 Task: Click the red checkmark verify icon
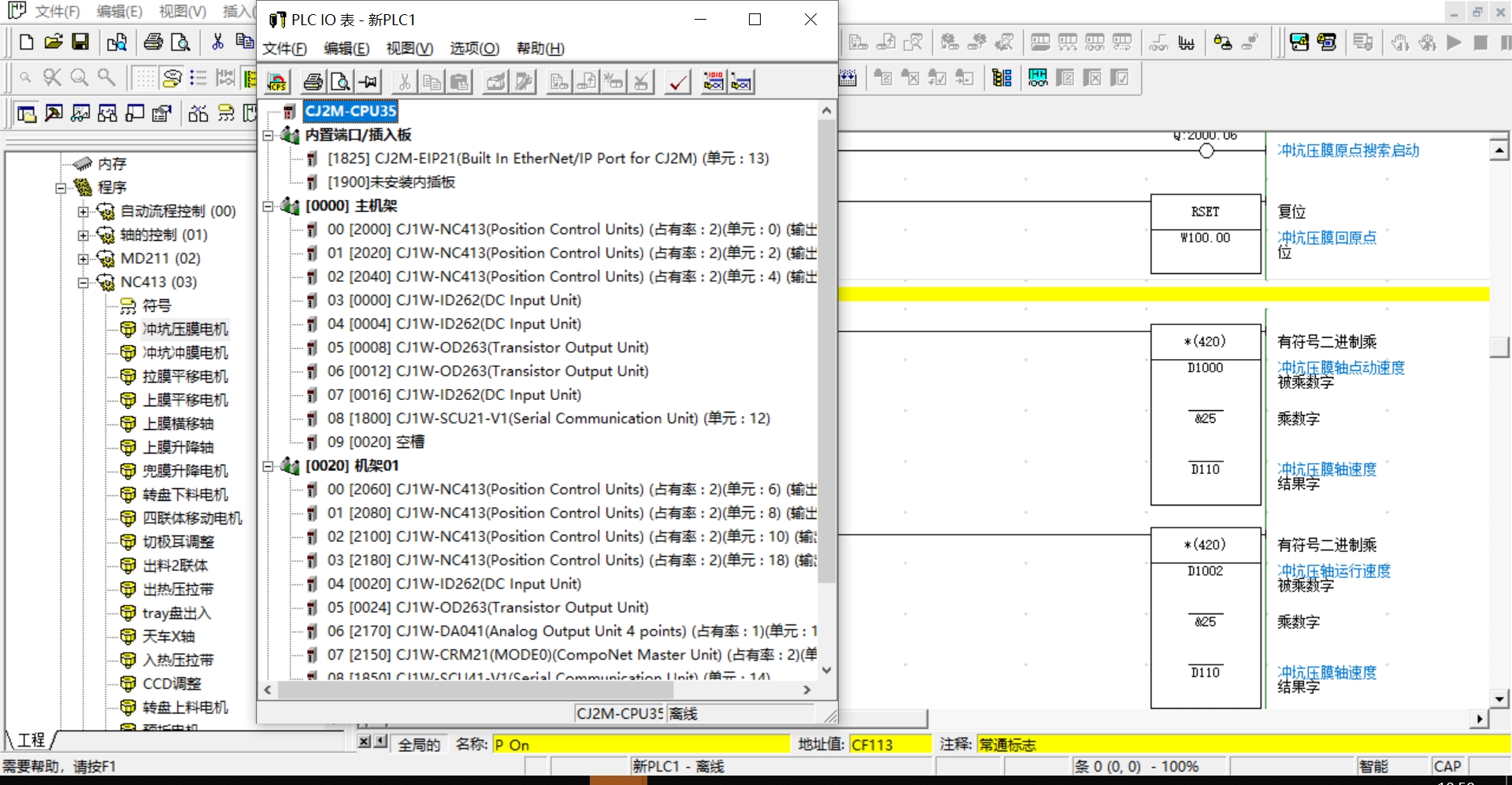point(677,81)
